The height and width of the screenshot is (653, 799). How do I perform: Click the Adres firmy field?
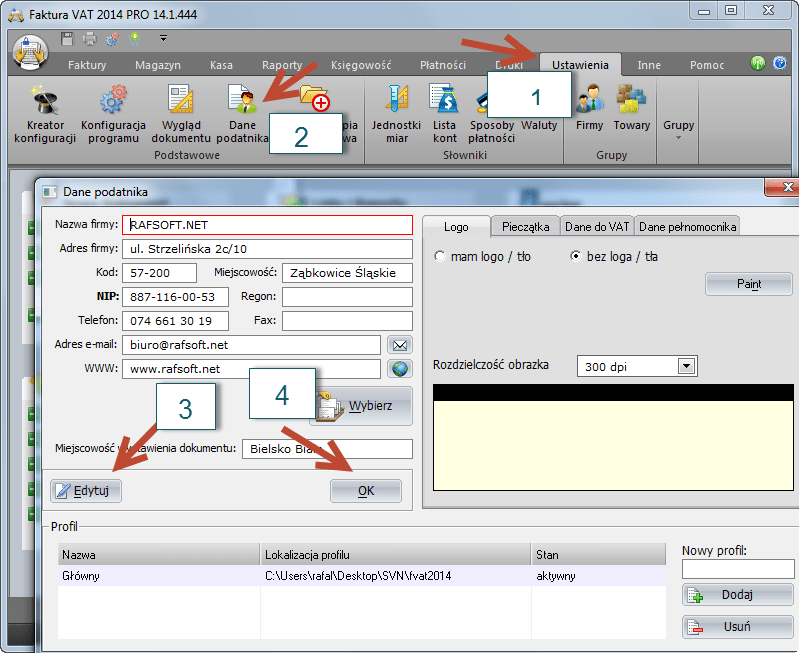point(267,249)
